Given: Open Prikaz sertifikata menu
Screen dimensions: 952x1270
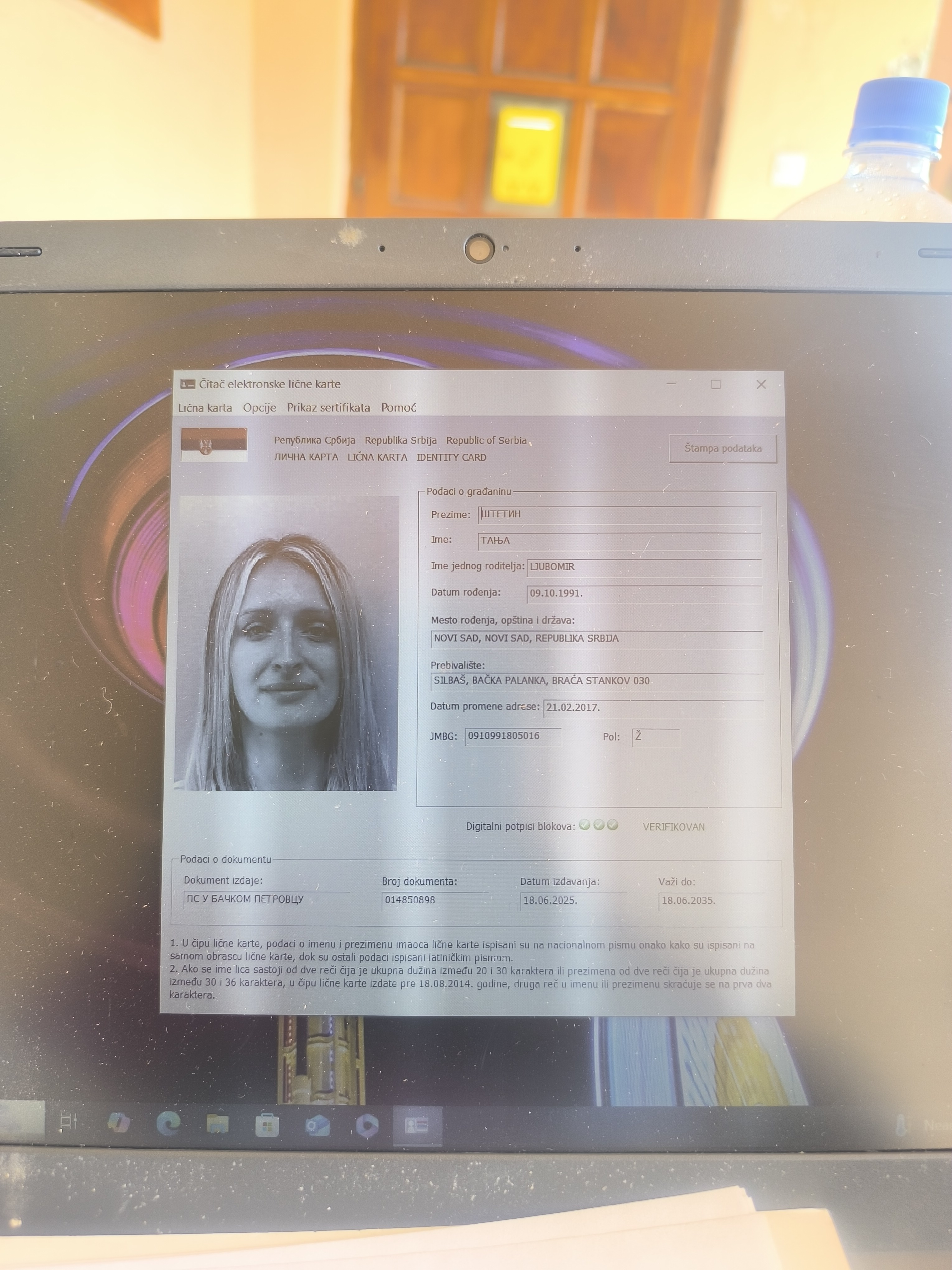Looking at the screenshot, I should [328, 408].
